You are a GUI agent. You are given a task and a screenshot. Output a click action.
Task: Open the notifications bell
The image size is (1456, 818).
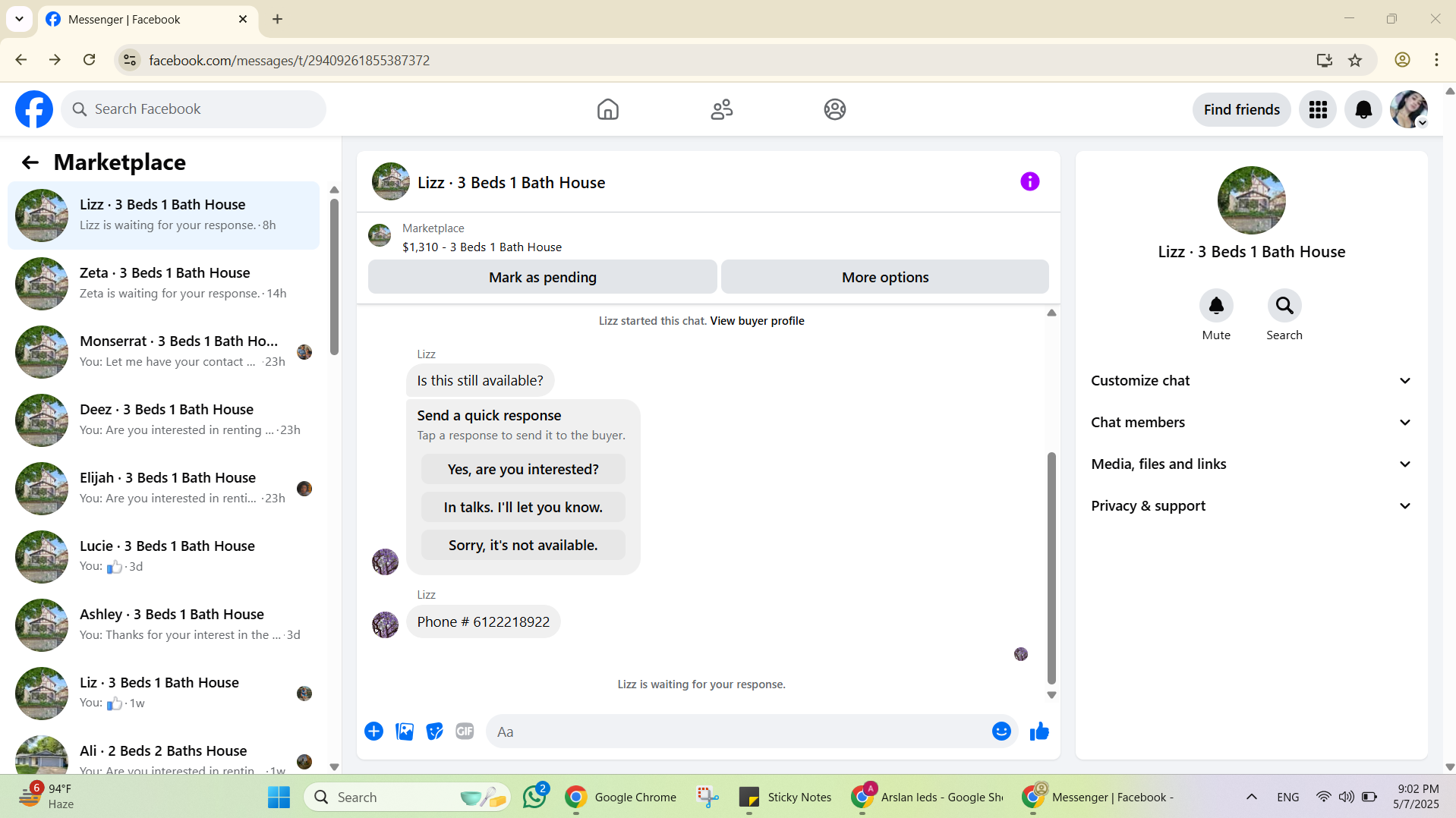(1363, 109)
